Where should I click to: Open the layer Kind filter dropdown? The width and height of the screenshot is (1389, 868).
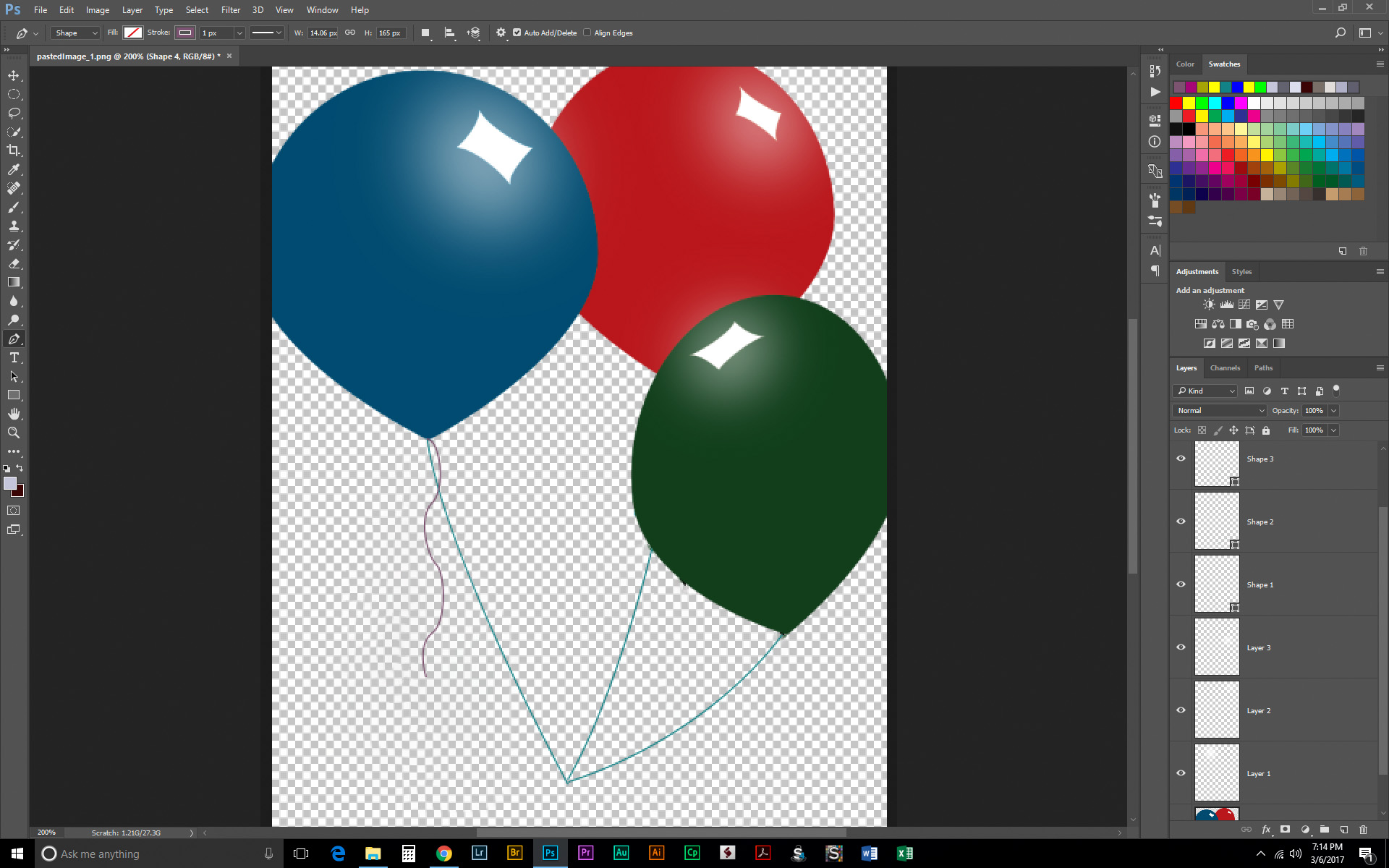pos(1205,391)
